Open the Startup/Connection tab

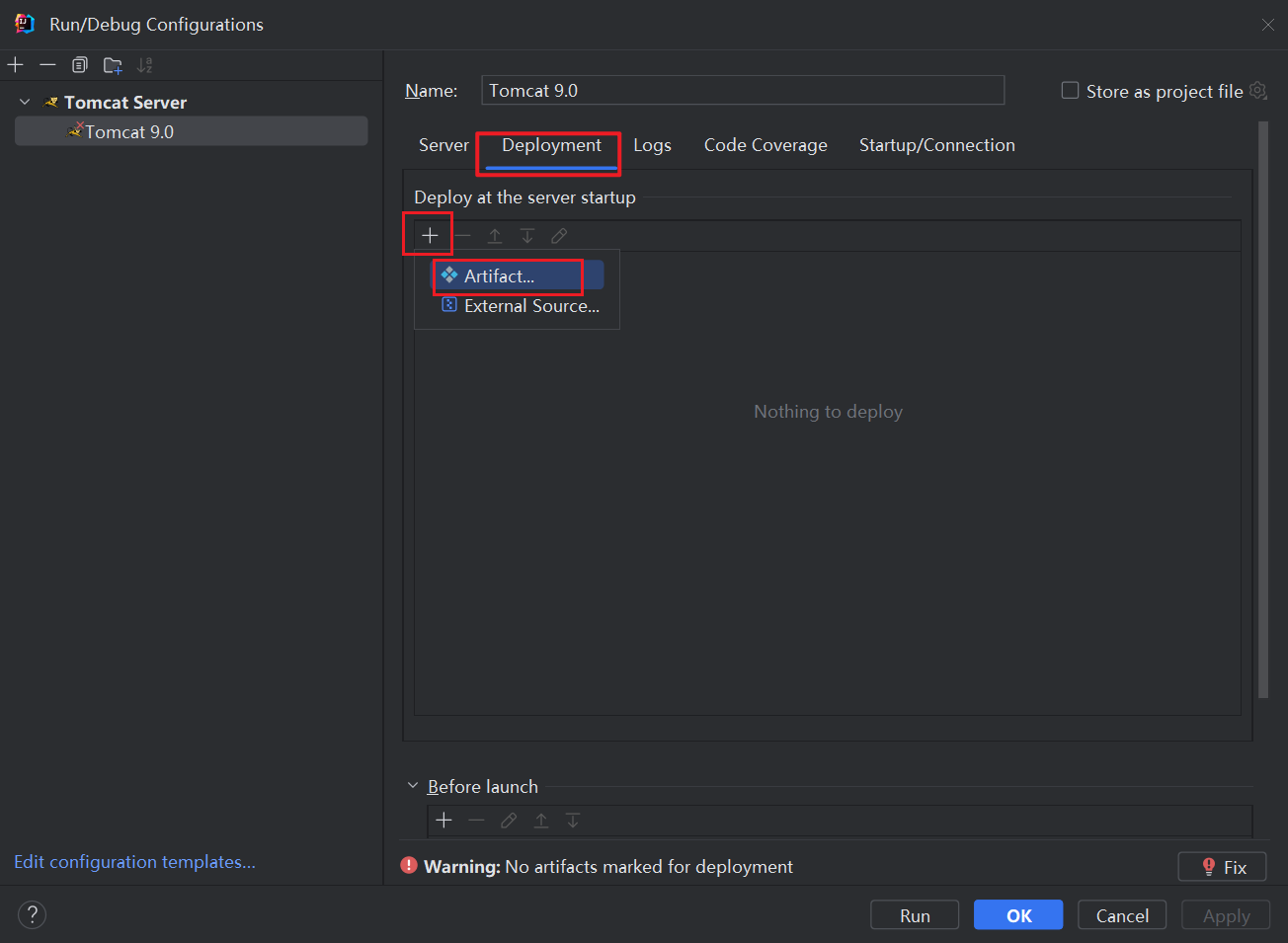(936, 145)
